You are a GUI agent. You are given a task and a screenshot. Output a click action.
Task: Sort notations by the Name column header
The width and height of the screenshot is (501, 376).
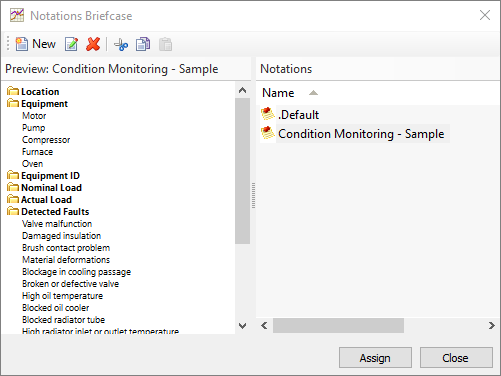[x=278, y=93]
